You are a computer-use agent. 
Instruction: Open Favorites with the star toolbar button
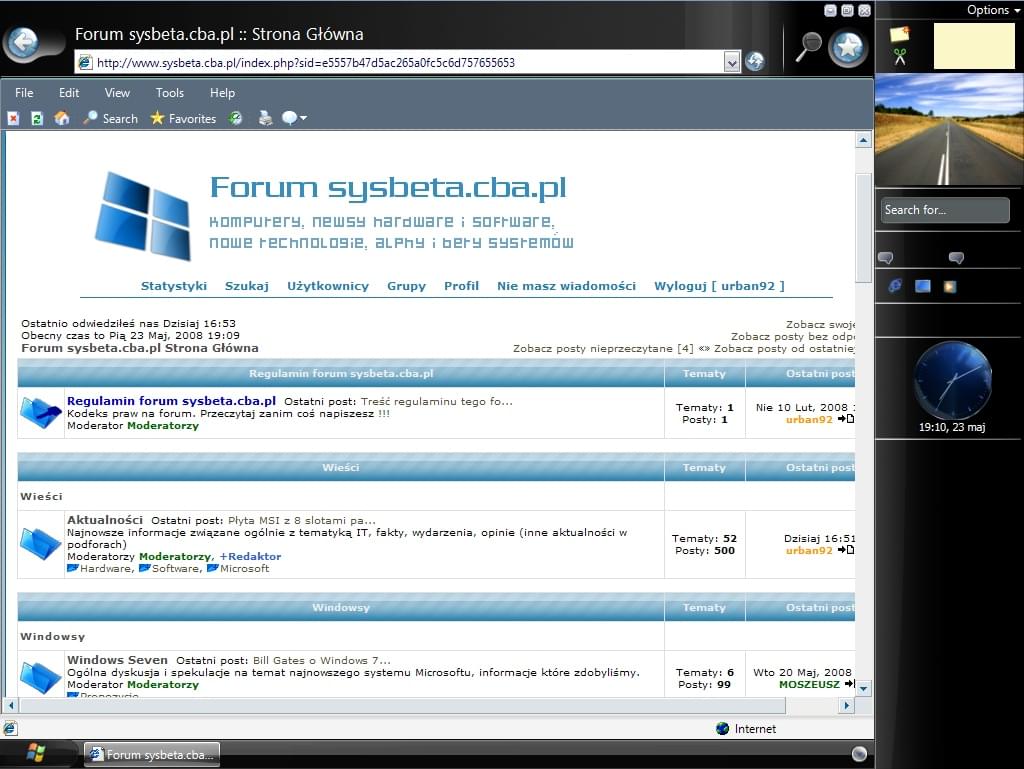[183, 118]
